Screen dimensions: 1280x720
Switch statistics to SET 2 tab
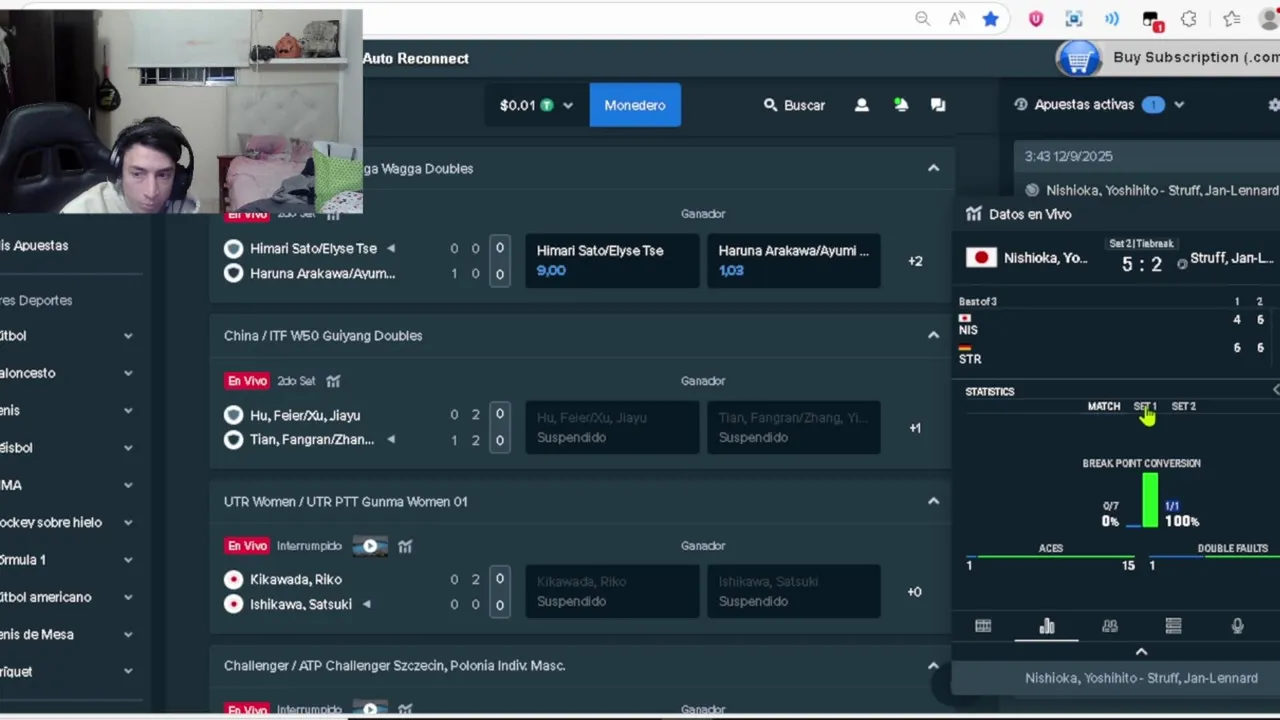[1183, 407]
